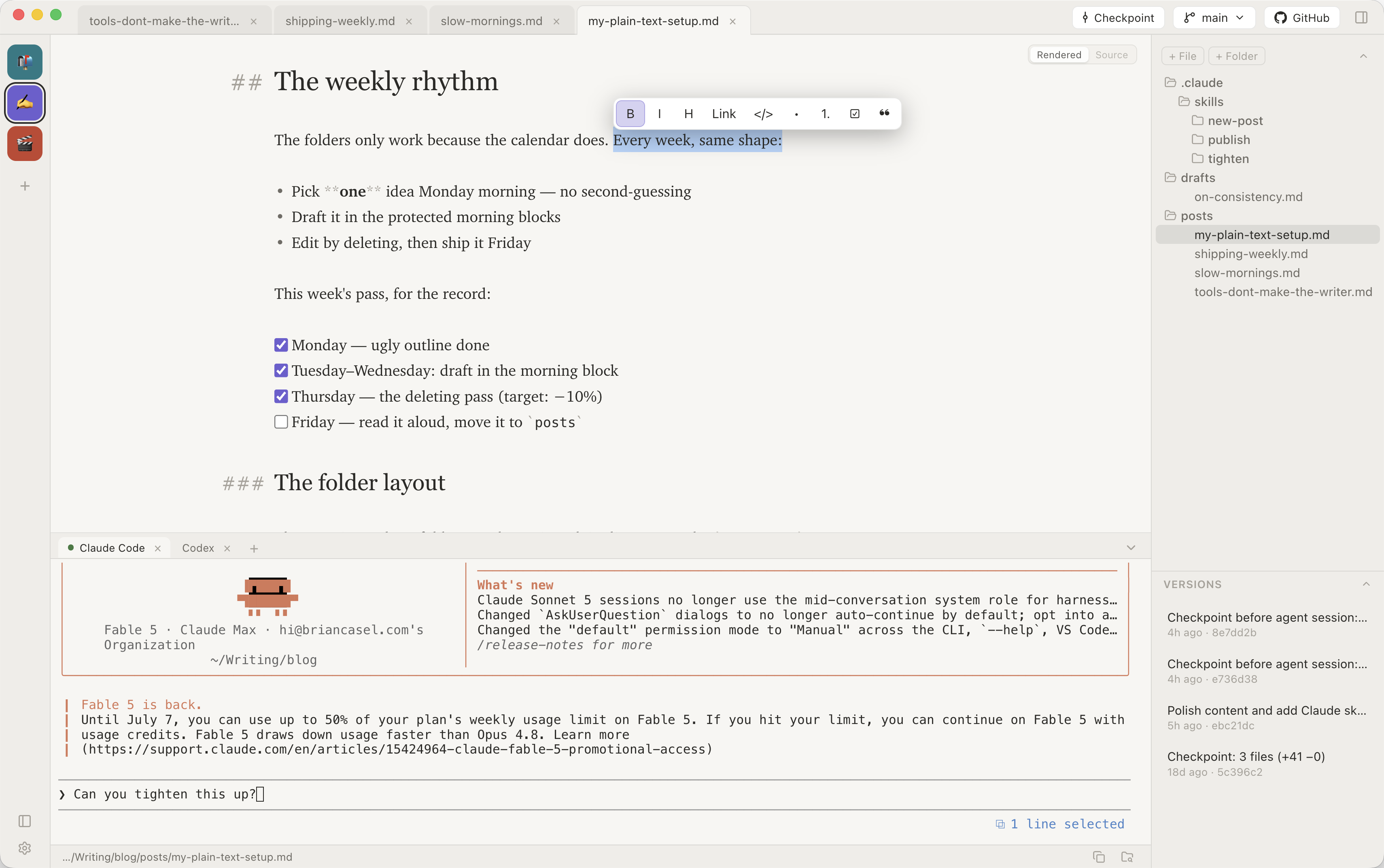Uncheck Monday ugly outline done checkbox

(281, 345)
